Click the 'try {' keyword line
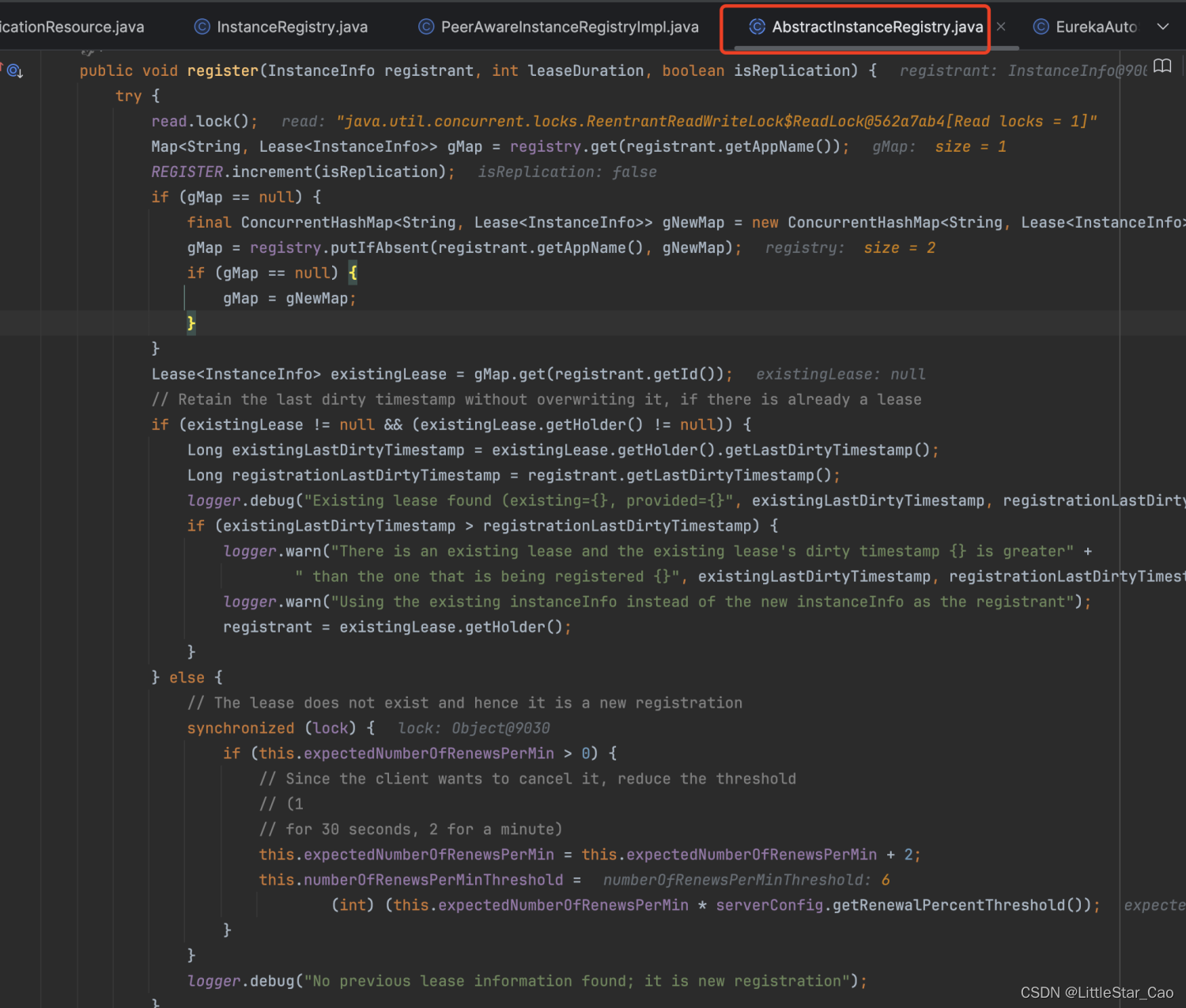Screen dimensions: 1186x1008 coord(138,96)
